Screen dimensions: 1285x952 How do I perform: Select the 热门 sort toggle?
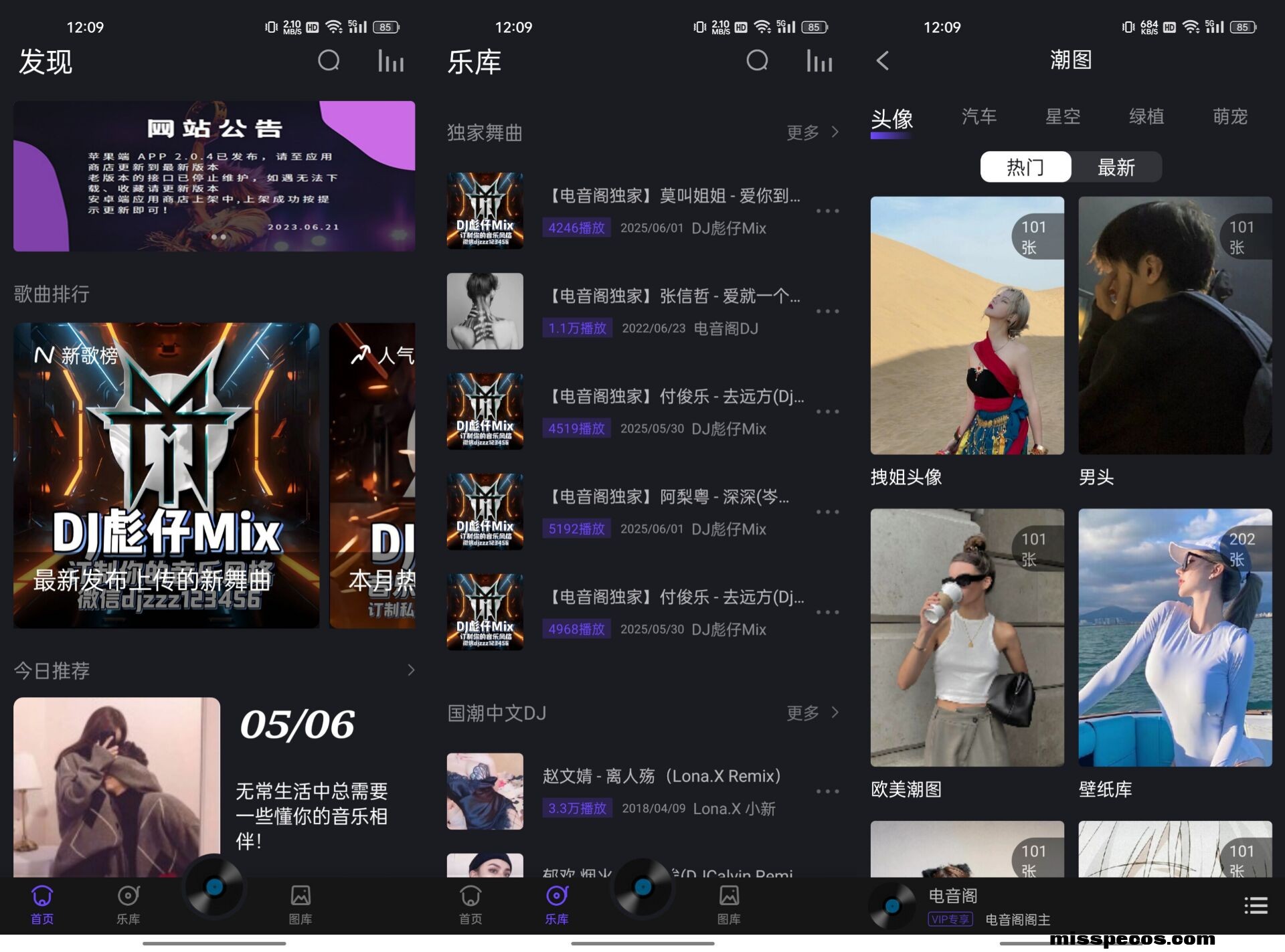pos(1025,167)
